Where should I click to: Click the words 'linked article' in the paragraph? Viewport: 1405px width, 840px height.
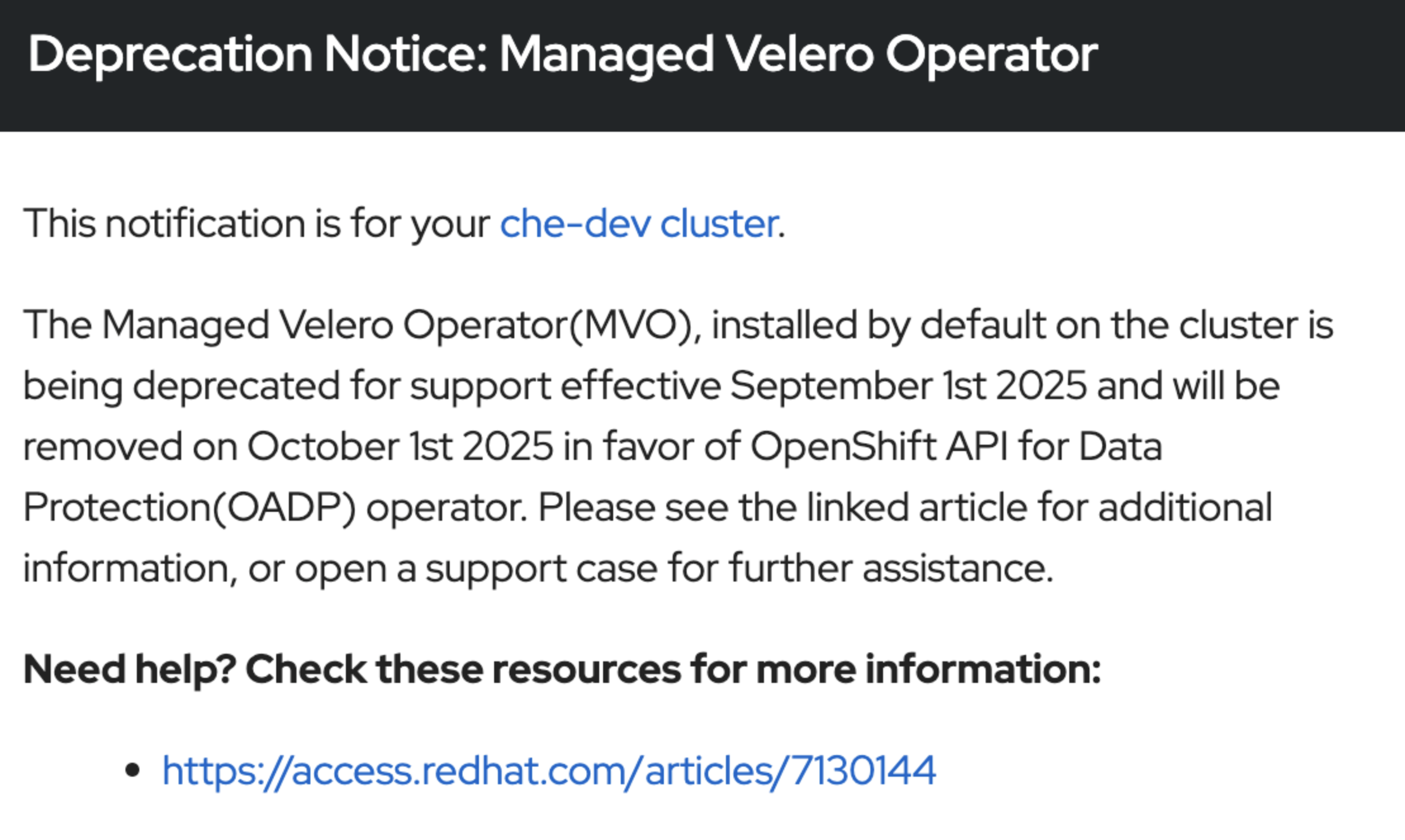916,507
